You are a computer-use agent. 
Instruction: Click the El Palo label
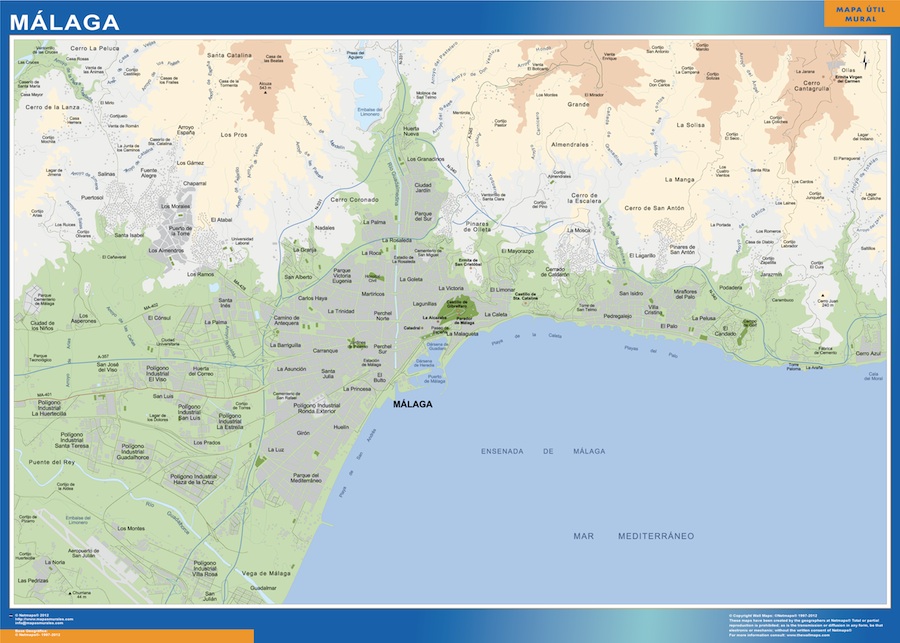[669, 326]
